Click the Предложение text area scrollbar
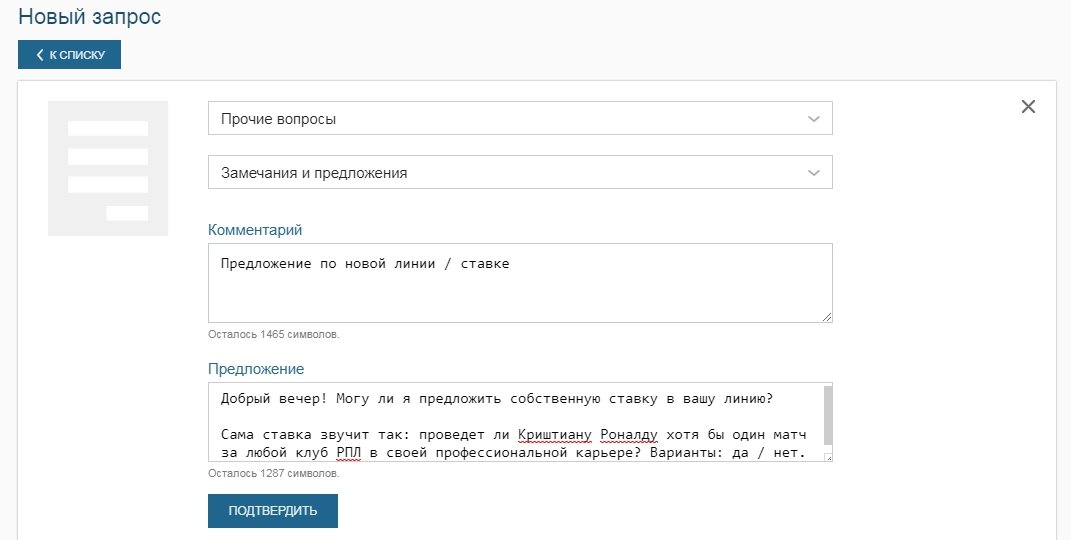This screenshot has width=1071, height=540. (x=828, y=407)
